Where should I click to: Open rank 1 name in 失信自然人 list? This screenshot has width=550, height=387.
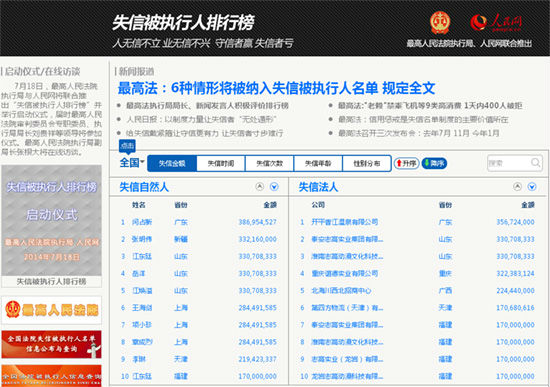click(x=142, y=222)
